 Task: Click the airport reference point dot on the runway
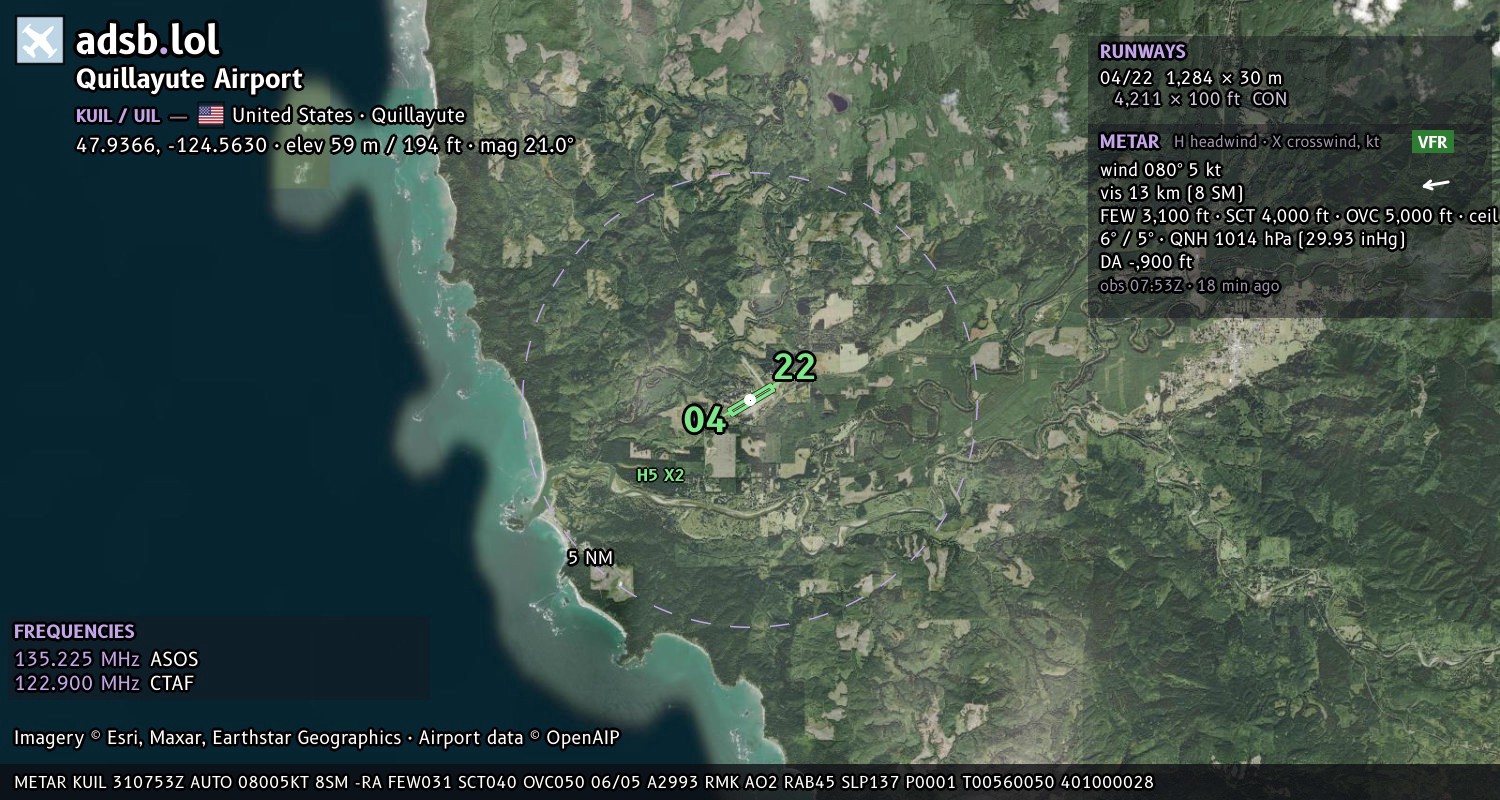point(750,400)
